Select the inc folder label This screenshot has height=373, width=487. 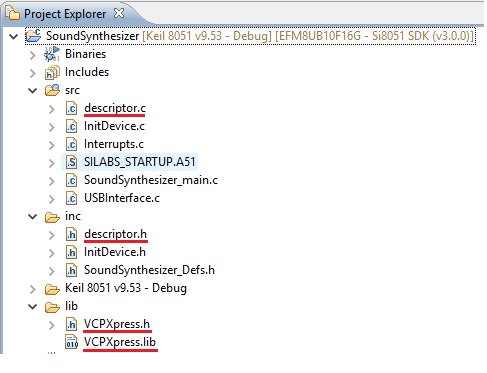(x=73, y=216)
